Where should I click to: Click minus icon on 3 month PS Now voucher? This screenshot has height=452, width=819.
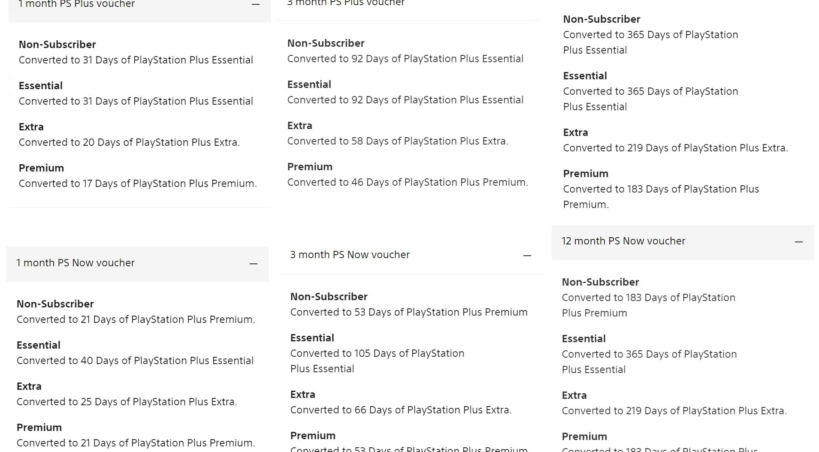click(527, 256)
